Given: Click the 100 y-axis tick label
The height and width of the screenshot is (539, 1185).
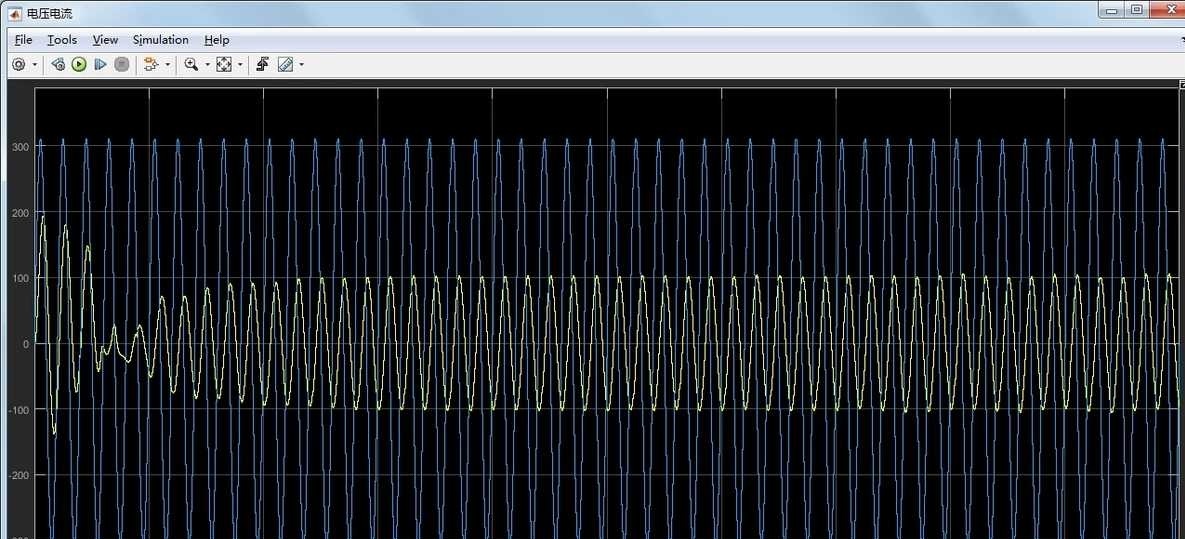Looking at the screenshot, I should point(20,278).
